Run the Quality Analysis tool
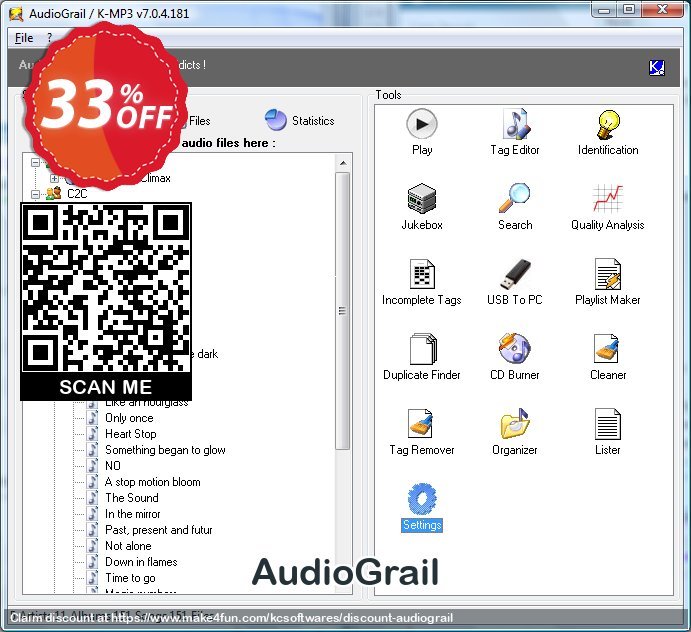 pos(608,207)
